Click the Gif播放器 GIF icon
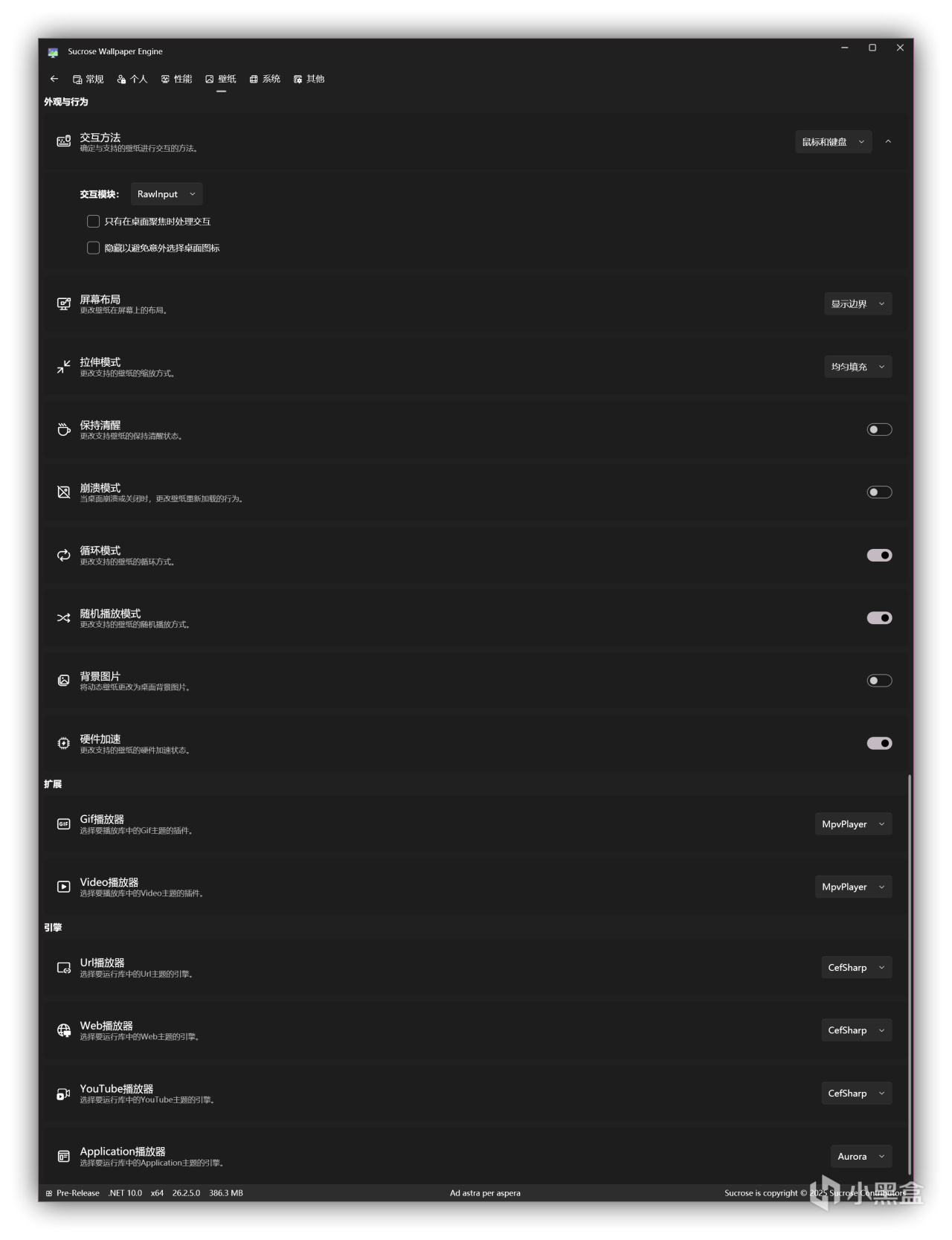This screenshot has width=952, height=1240. coord(64,823)
